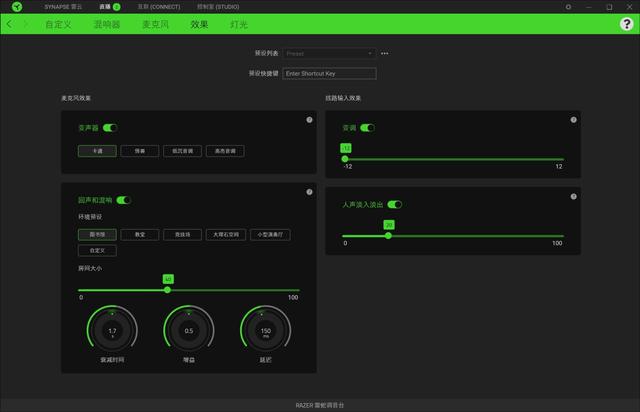Switch to the 混响器 tab
The height and width of the screenshot is (412, 640).
106,24
